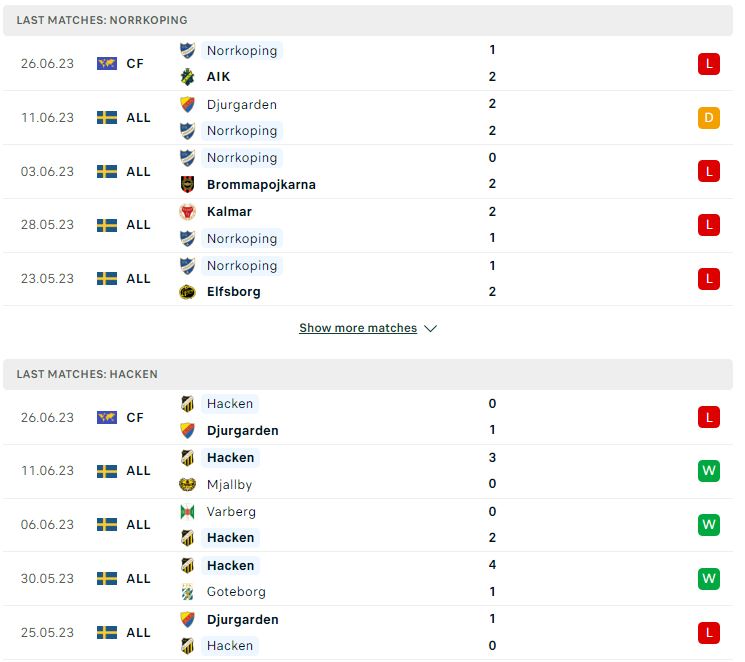Select Brommapojkarna team name
The width and height of the screenshot is (745, 662).
(x=261, y=184)
